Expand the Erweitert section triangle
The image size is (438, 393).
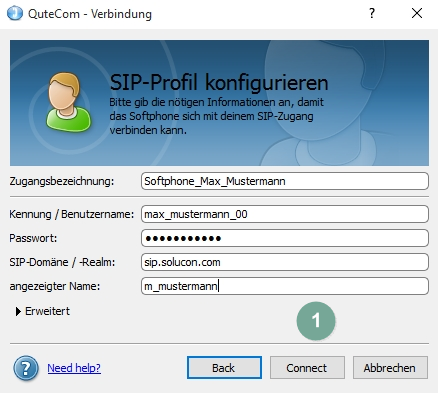pyautogui.click(x=18, y=311)
